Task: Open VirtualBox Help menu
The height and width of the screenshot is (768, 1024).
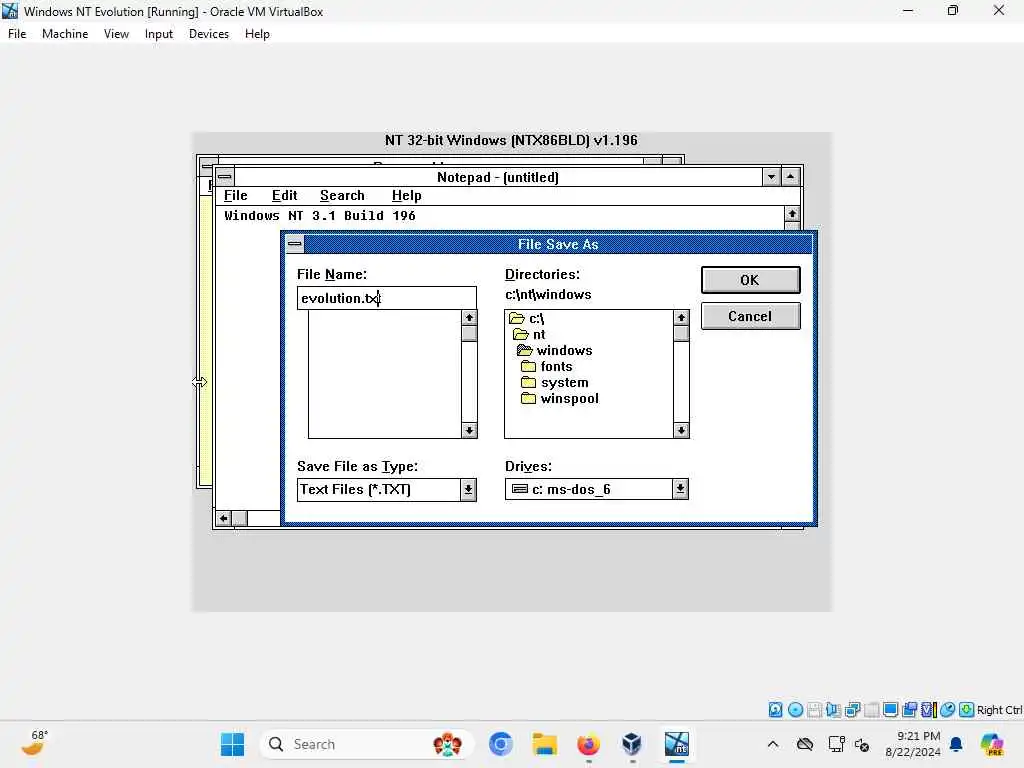Action: 257,34
